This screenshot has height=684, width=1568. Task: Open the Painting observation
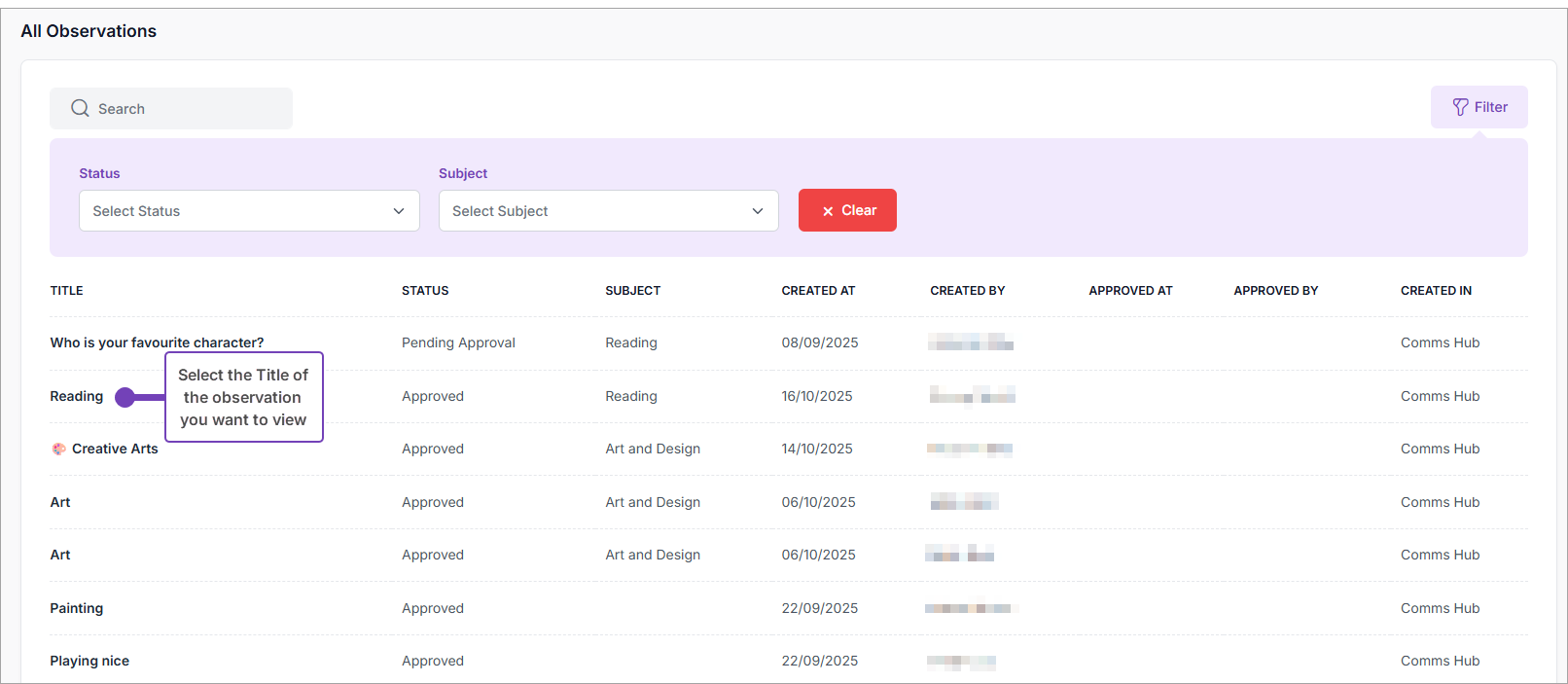tap(76, 608)
